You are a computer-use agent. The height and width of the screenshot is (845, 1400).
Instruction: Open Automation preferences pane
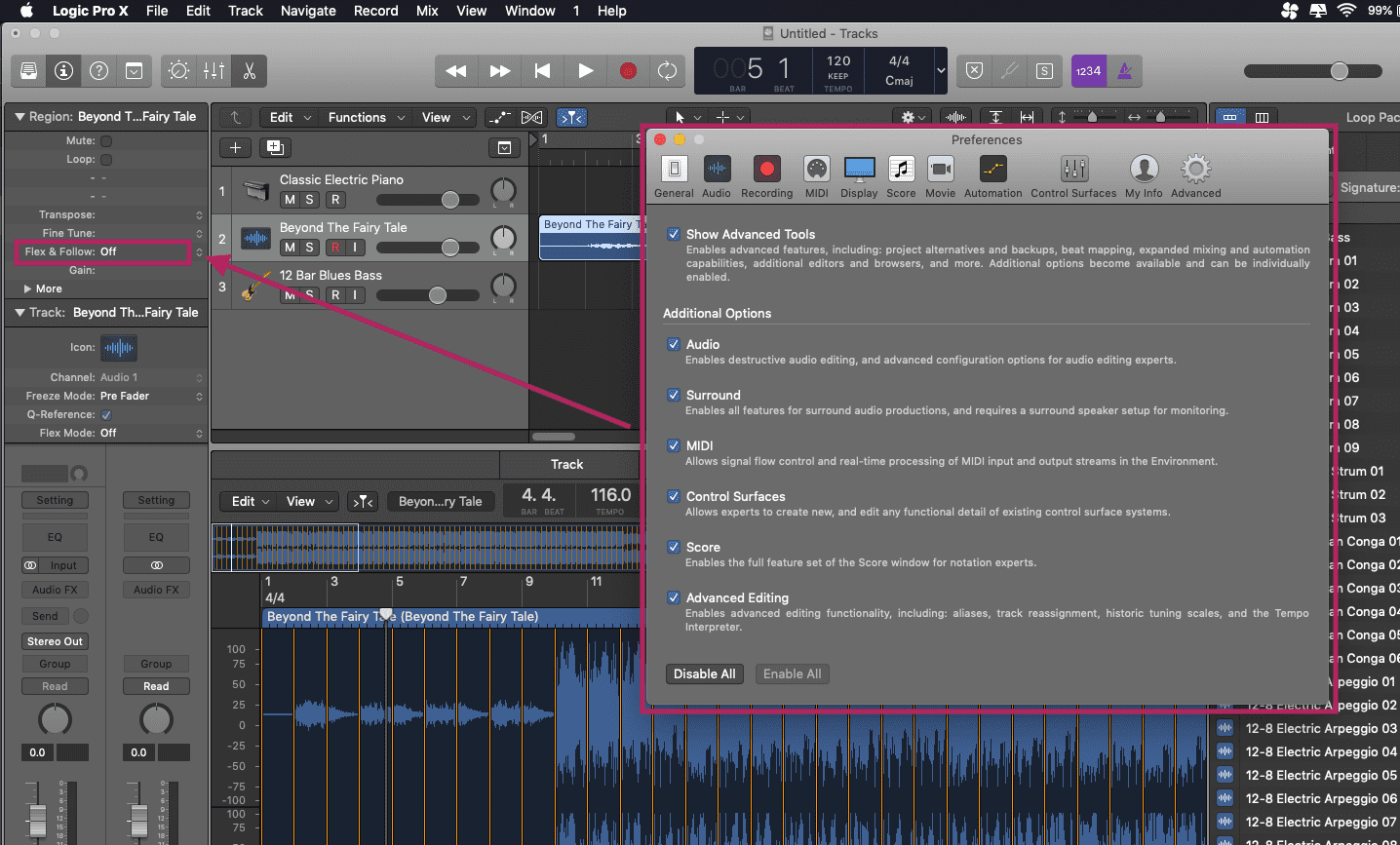coord(992,176)
